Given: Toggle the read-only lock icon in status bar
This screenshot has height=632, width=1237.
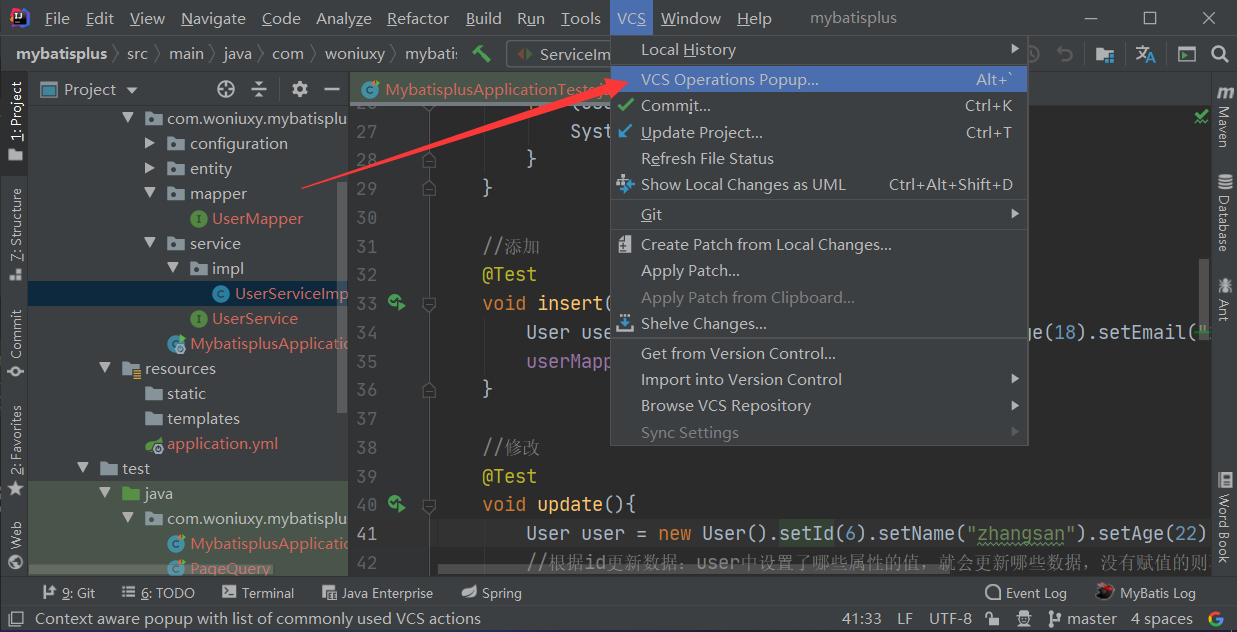Looking at the screenshot, I should (992, 619).
